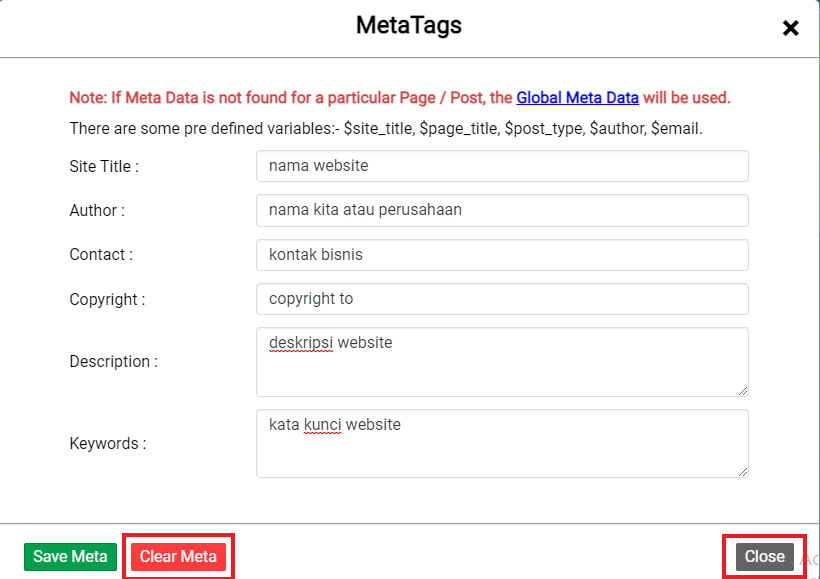The image size is (820, 579).
Task: Click the resize handle on Keywords textarea
Action: click(744, 473)
